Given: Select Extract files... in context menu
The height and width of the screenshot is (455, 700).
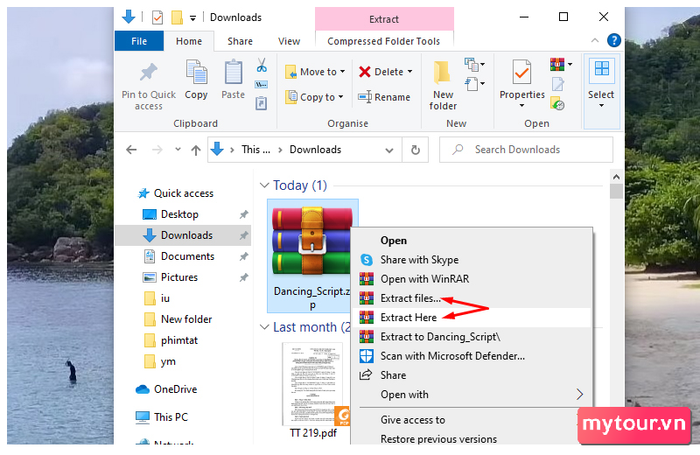Looking at the screenshot, I should [409, 298].
